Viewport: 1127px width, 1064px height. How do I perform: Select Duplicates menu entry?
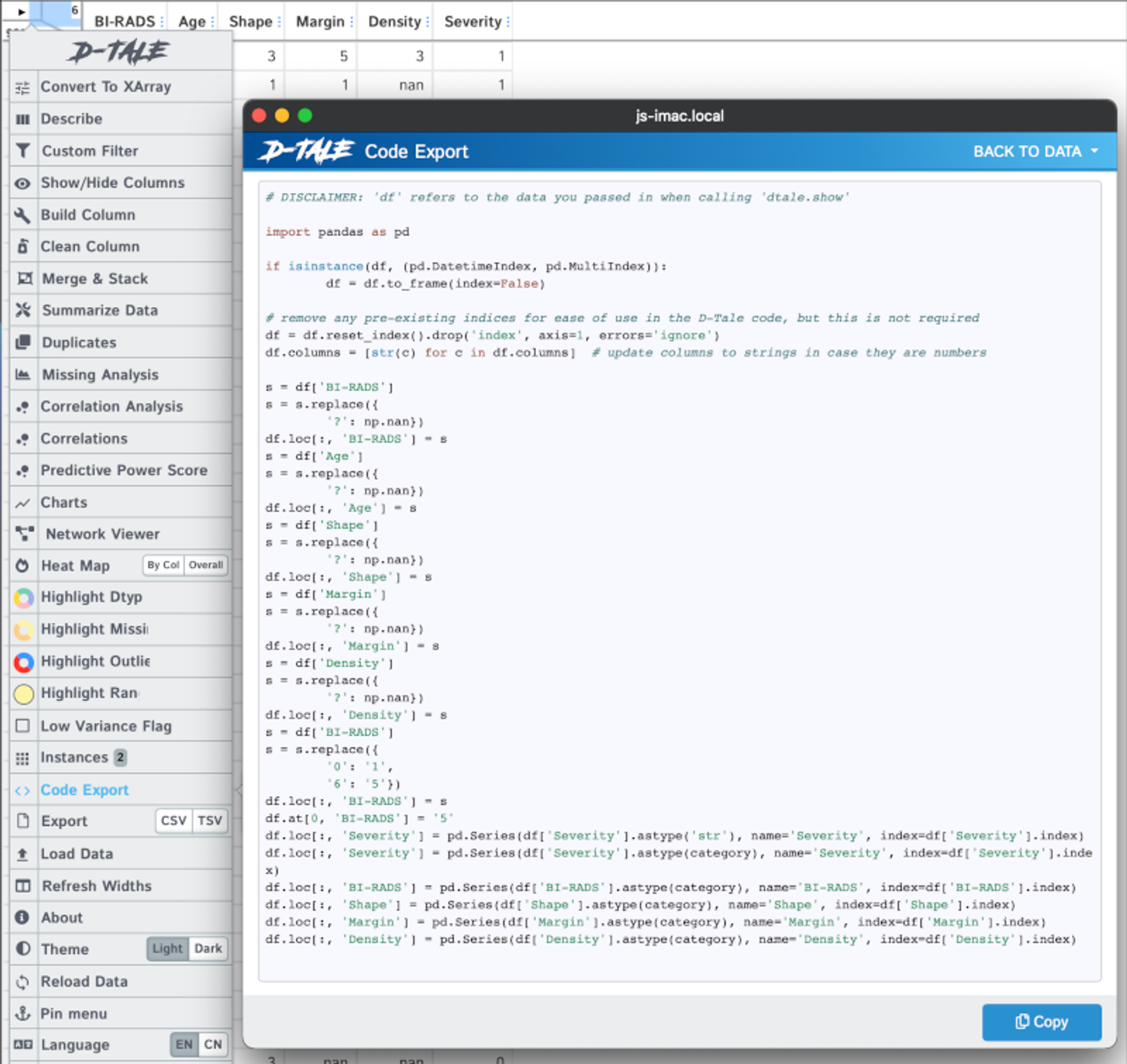pos(121,342)
